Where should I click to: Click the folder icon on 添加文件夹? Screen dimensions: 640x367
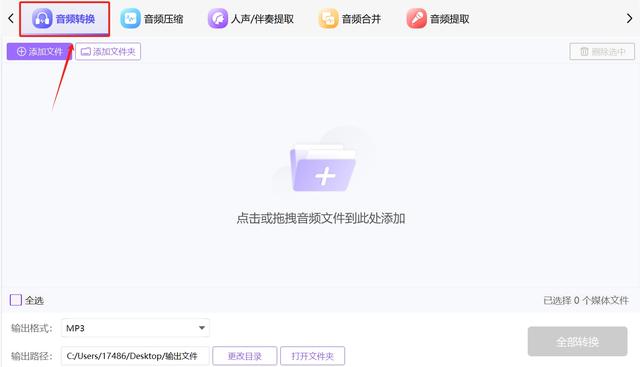click(86, 51)
